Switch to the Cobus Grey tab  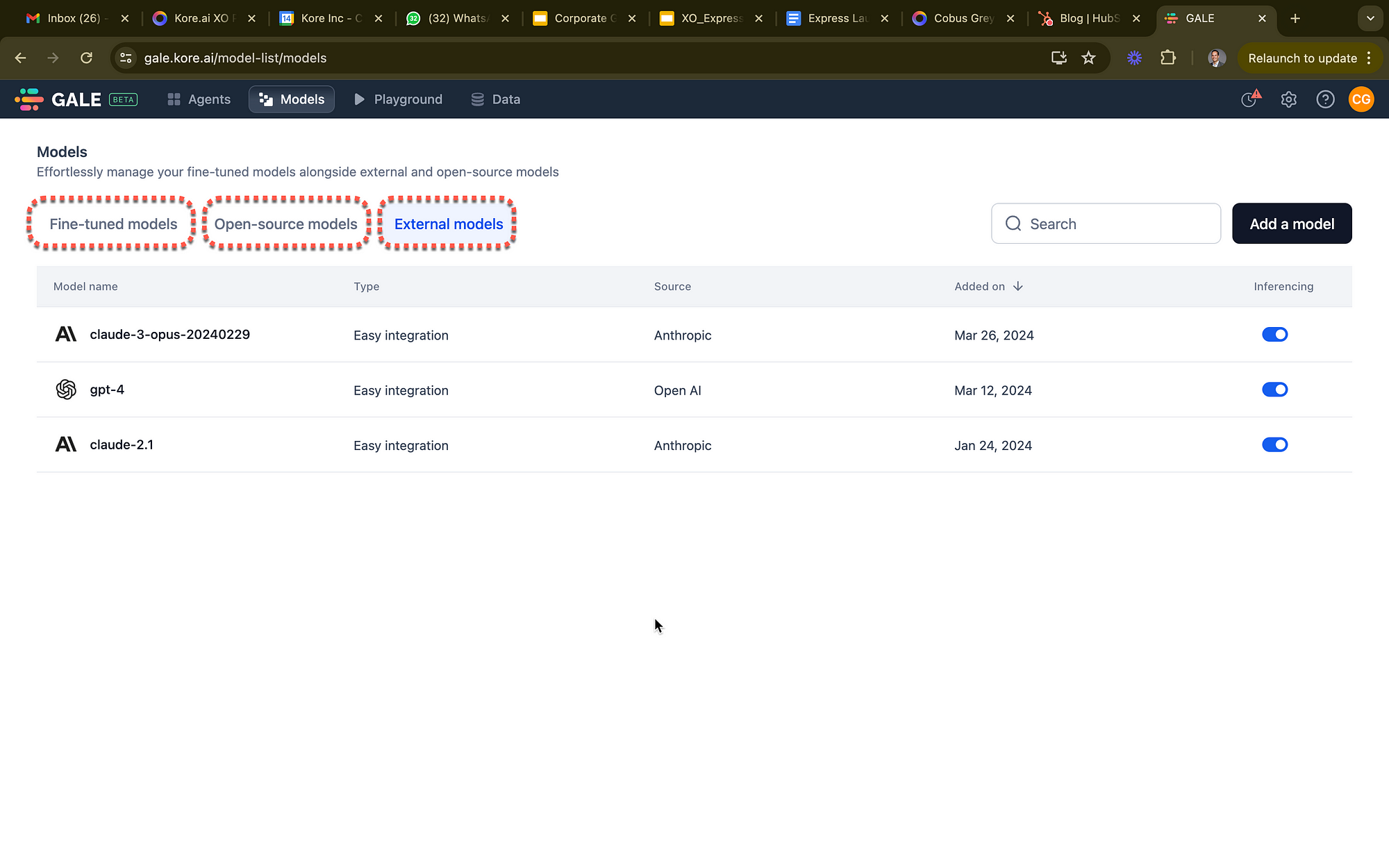pos(962,18)
